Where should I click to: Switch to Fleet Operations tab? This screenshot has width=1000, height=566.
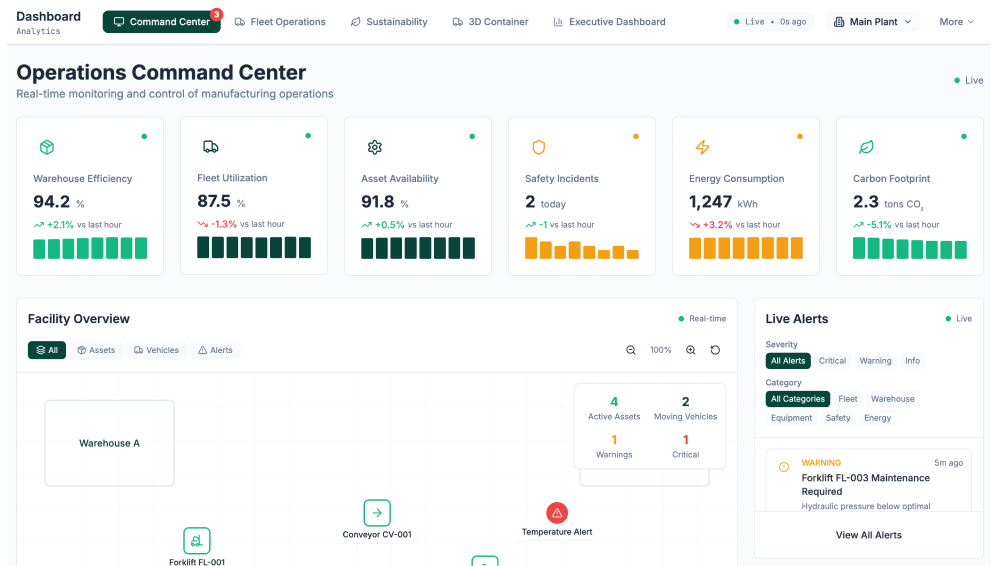[280, 22]
